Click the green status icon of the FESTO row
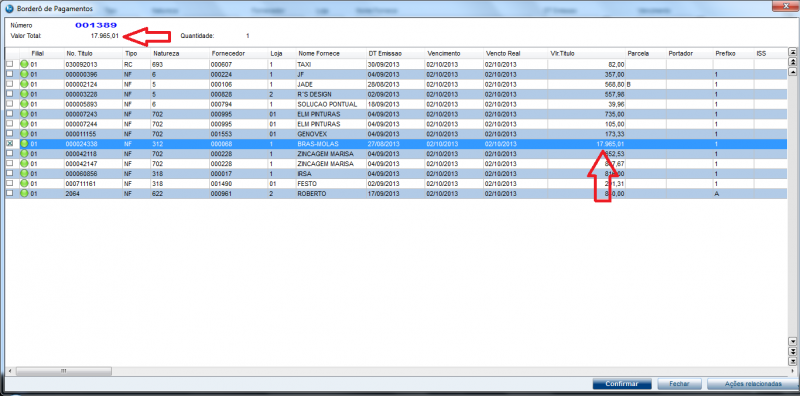 (x=24, y=184)
